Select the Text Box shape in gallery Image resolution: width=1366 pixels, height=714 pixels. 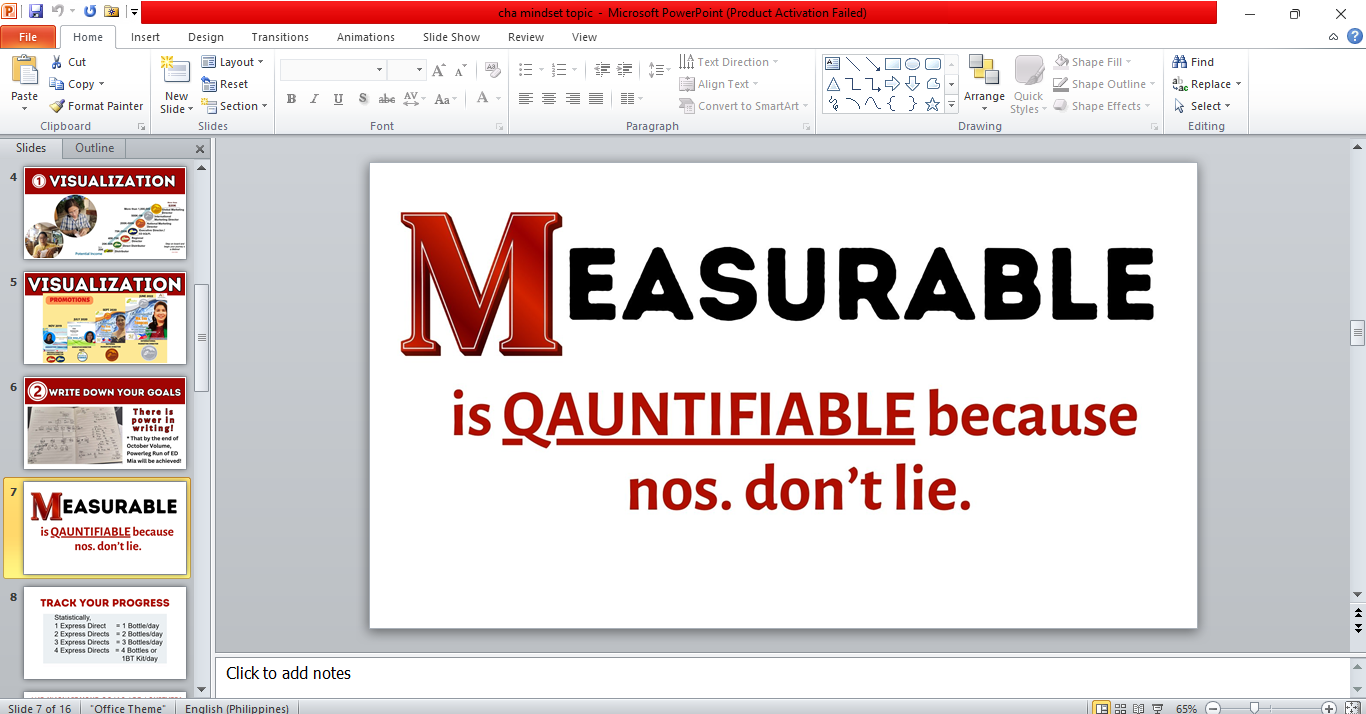[x=832, y=63]
